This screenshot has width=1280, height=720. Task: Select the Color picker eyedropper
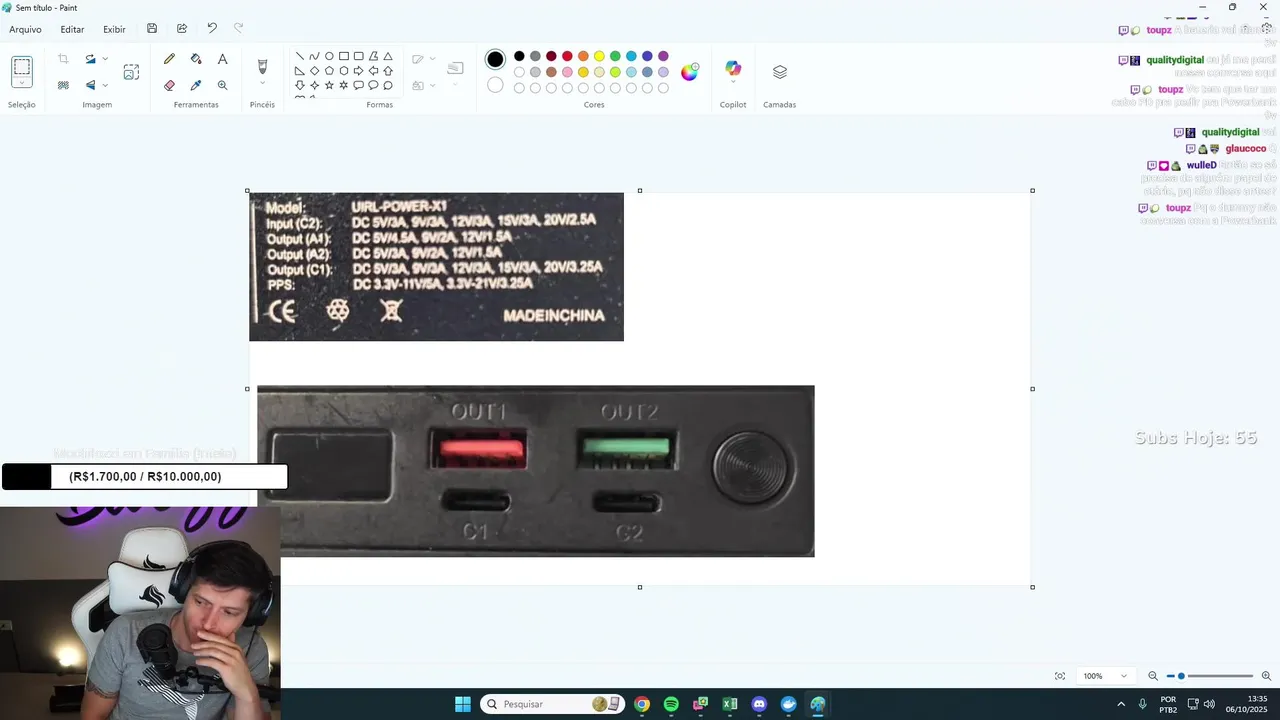pyautogui.click(x=196, y=85)
